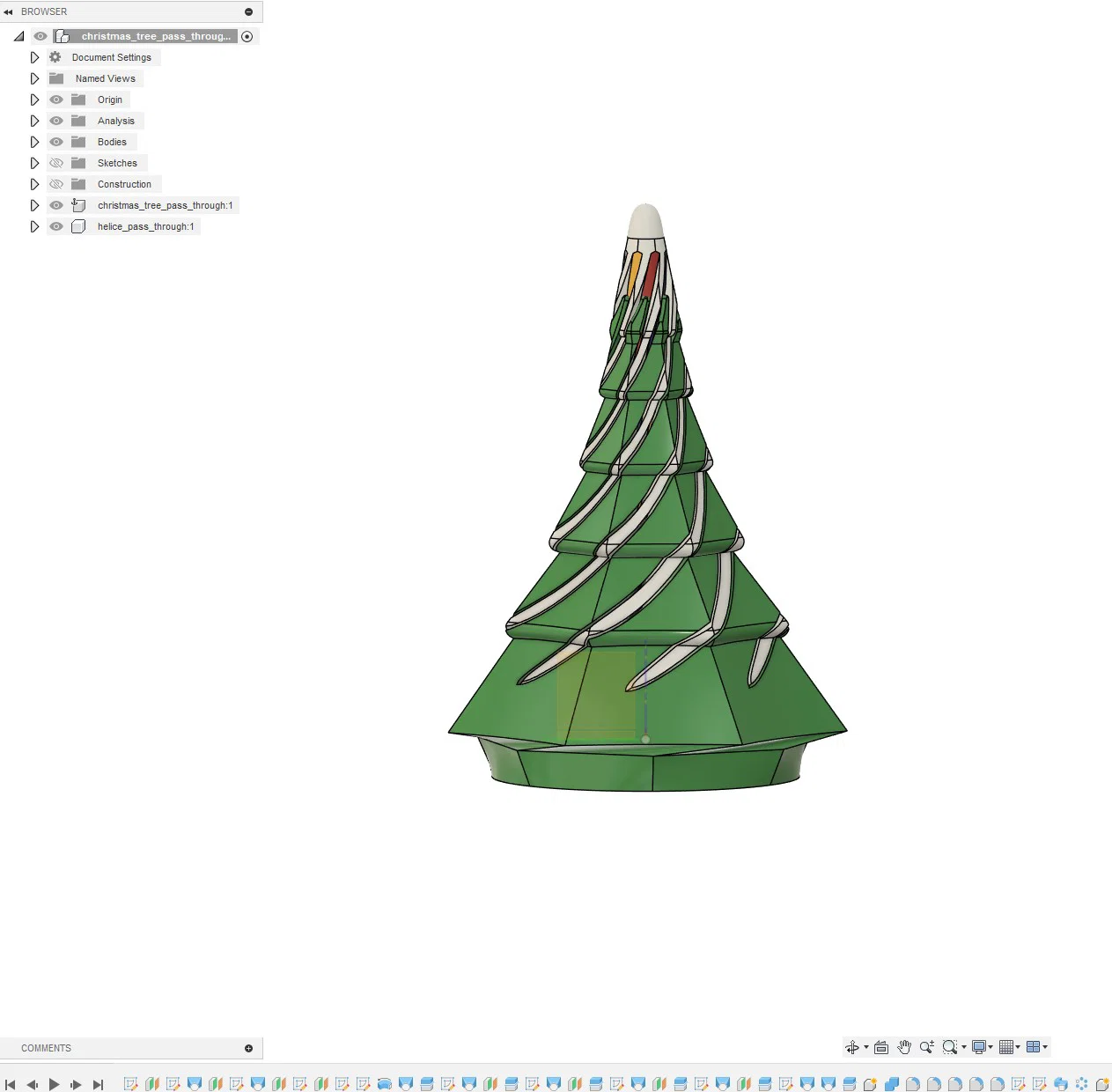The width and height of the screenshot is (1112, 1092).
Task: Select the last new-component feature in timeline
Action: 1102,1084
